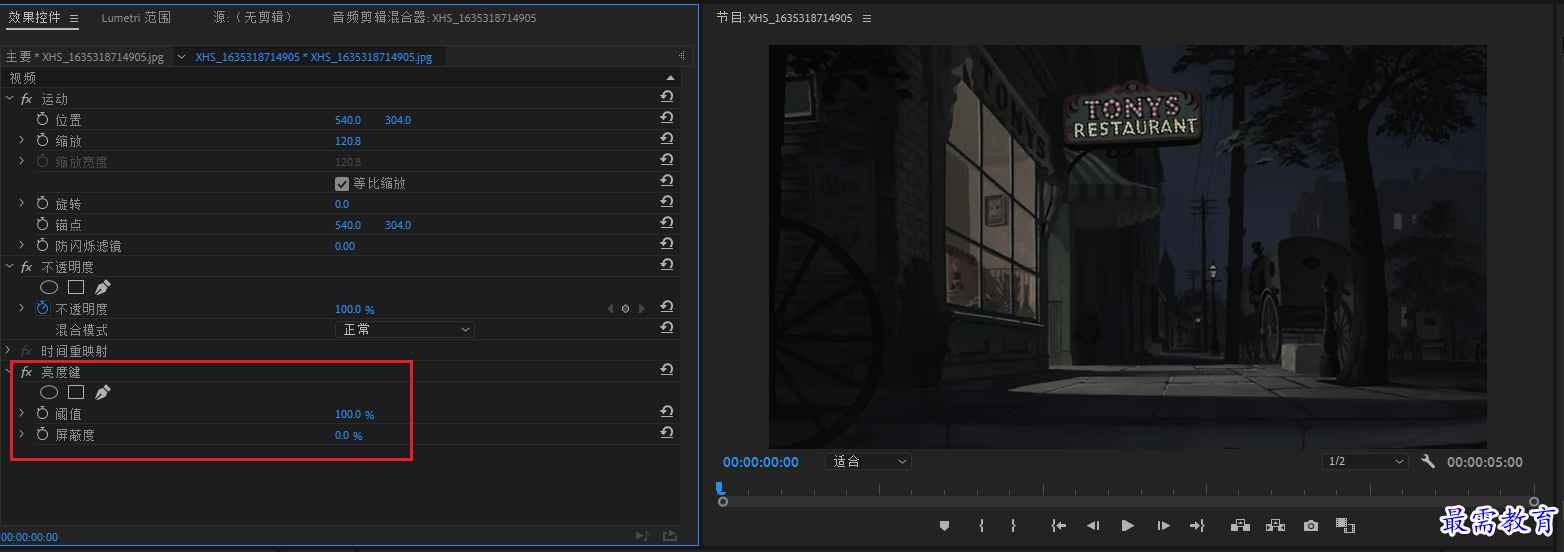Click the Mark Out button

[x=1013, y=525]
